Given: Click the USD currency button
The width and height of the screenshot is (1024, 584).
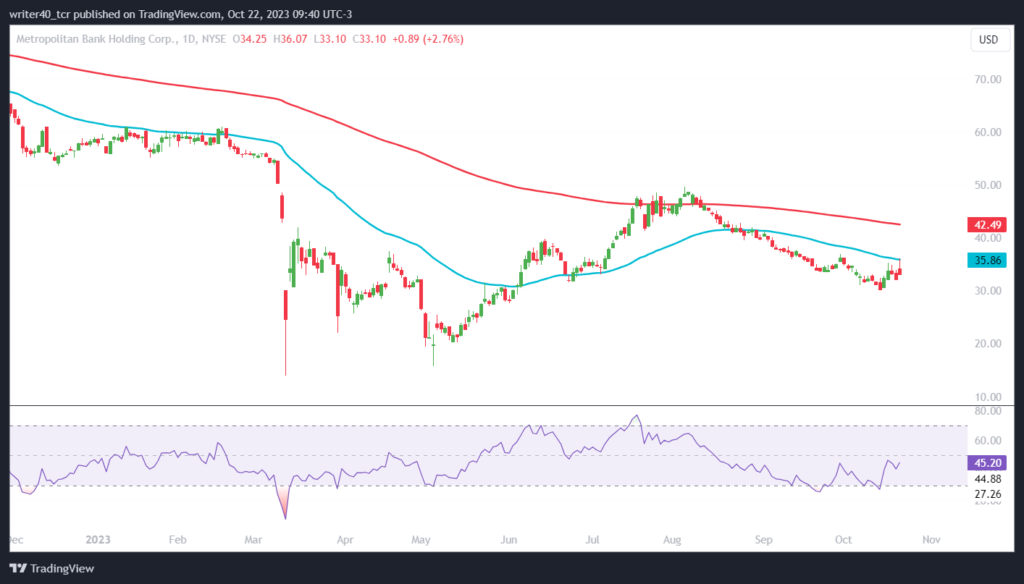Looking at the screenshot, I should point(988,39).
